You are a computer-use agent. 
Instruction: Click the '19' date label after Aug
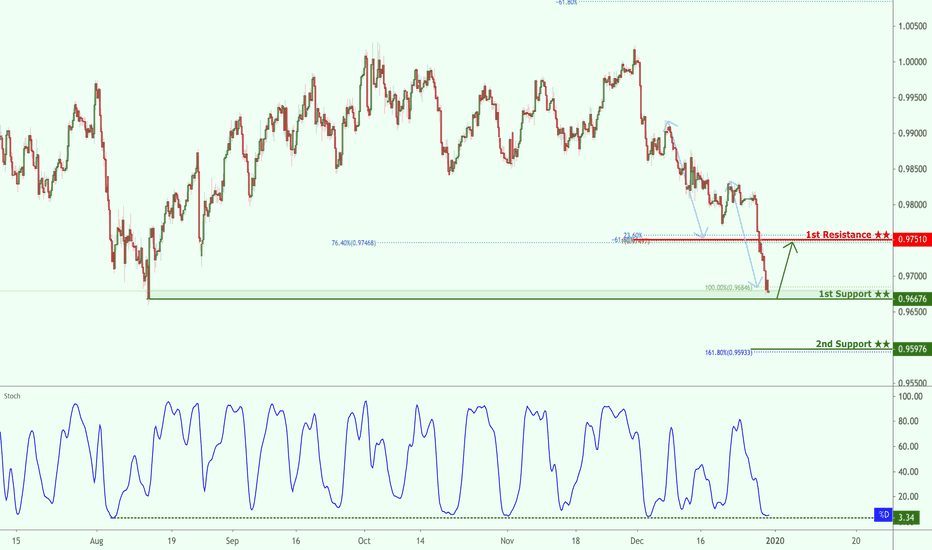(171, 541)
